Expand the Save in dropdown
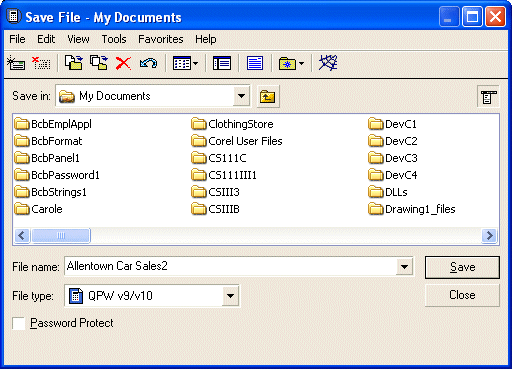This screenshot has width=512, height=369. point(241,96)
